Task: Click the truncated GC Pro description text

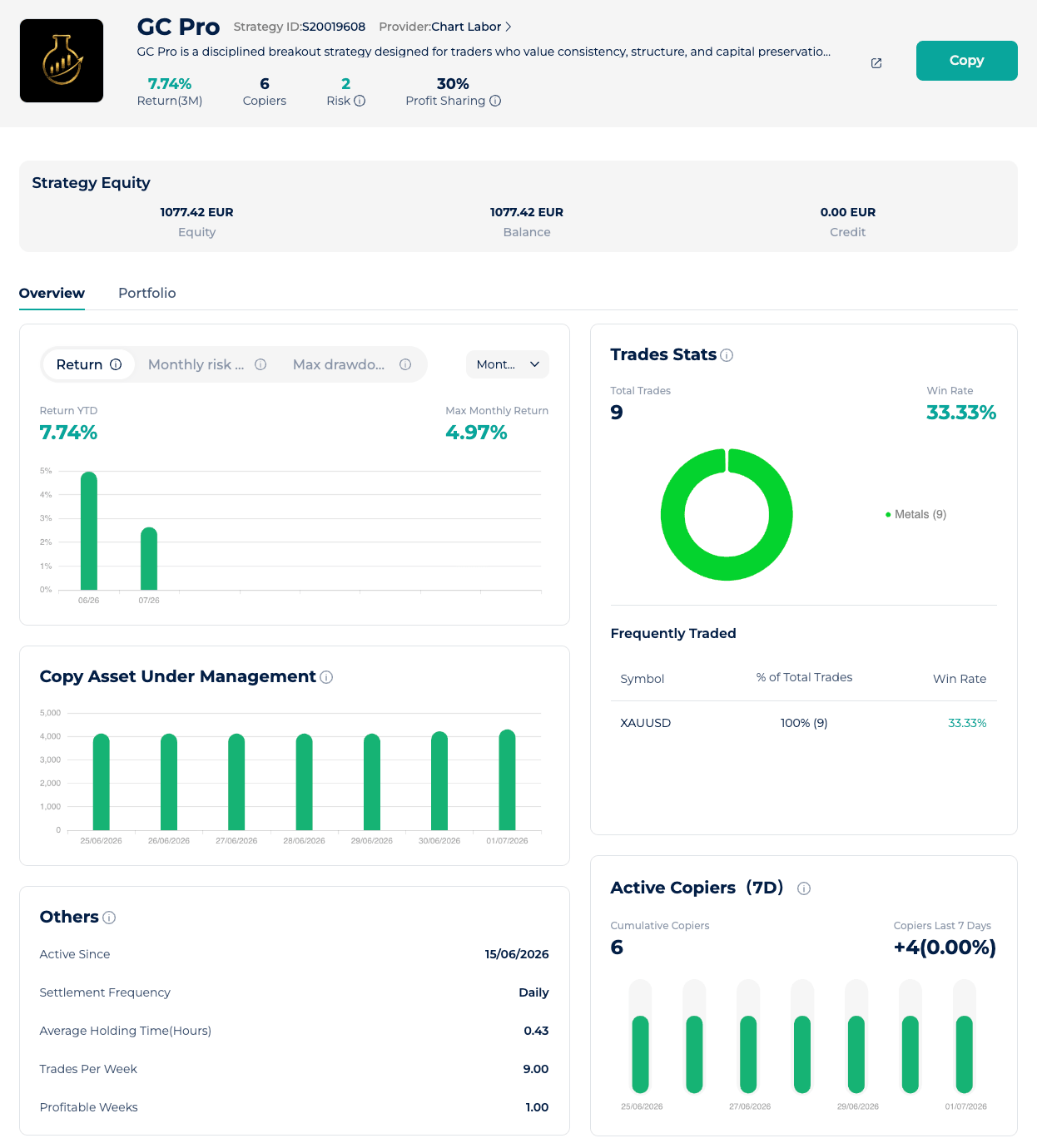Action: (484, 52)
